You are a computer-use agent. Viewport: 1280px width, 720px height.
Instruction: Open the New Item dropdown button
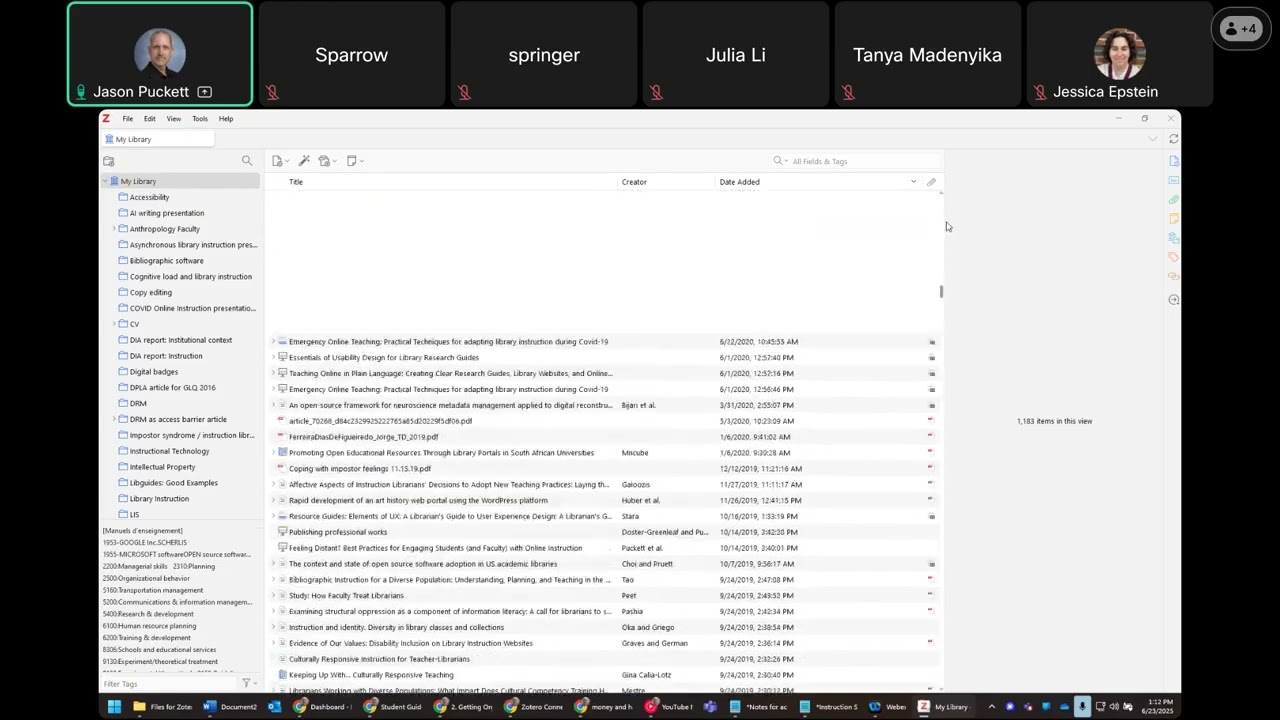280,161
